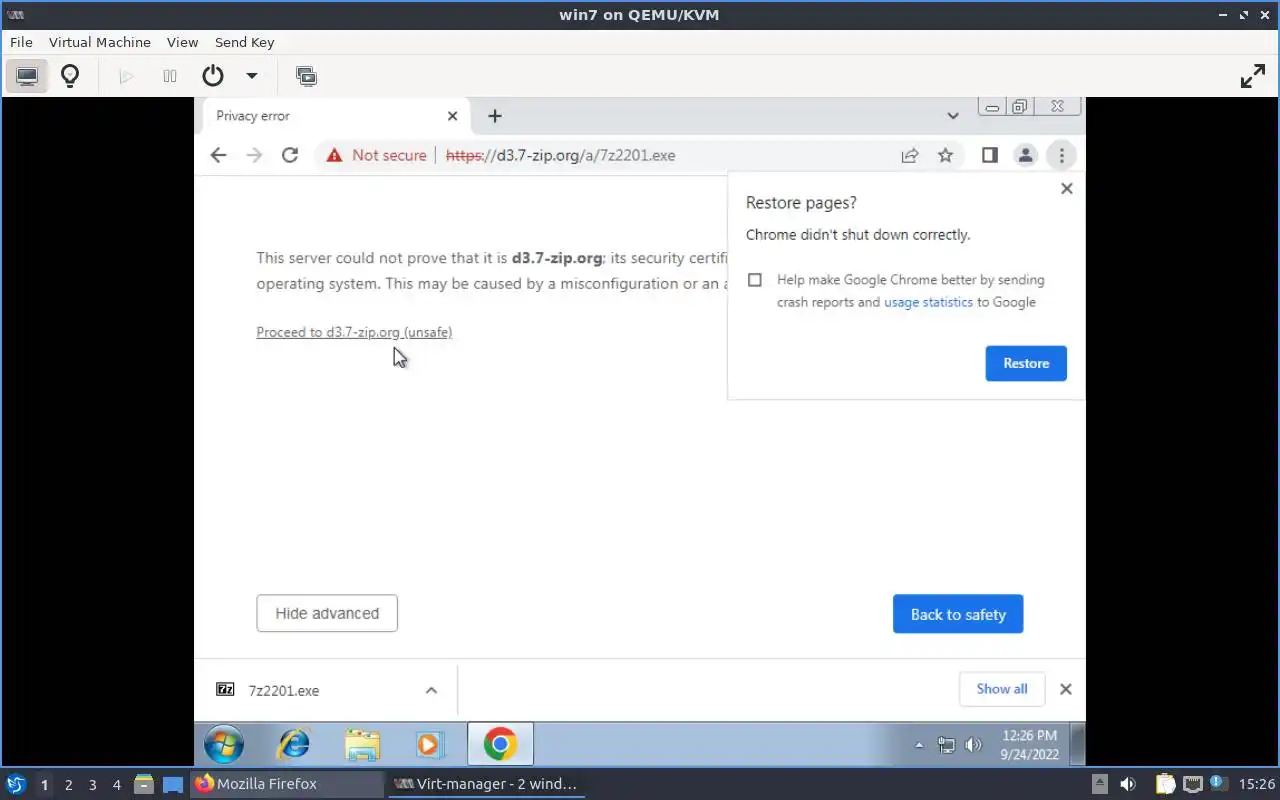The width and height of the screenshot is (1280, 800).
Task: Pause the virtual machine
Action: pyautogui.click(x=170, y=76)
